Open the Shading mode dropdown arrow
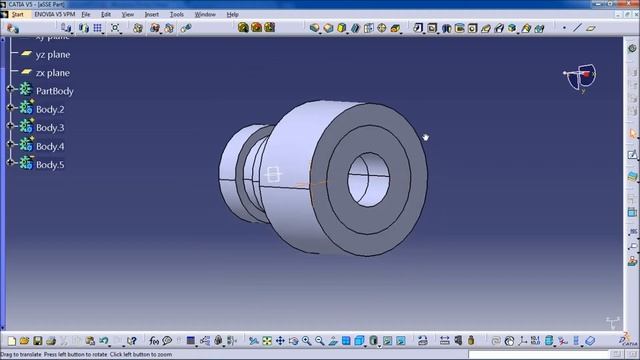Screen dimensions: 640x360 (x=380, y=345)
